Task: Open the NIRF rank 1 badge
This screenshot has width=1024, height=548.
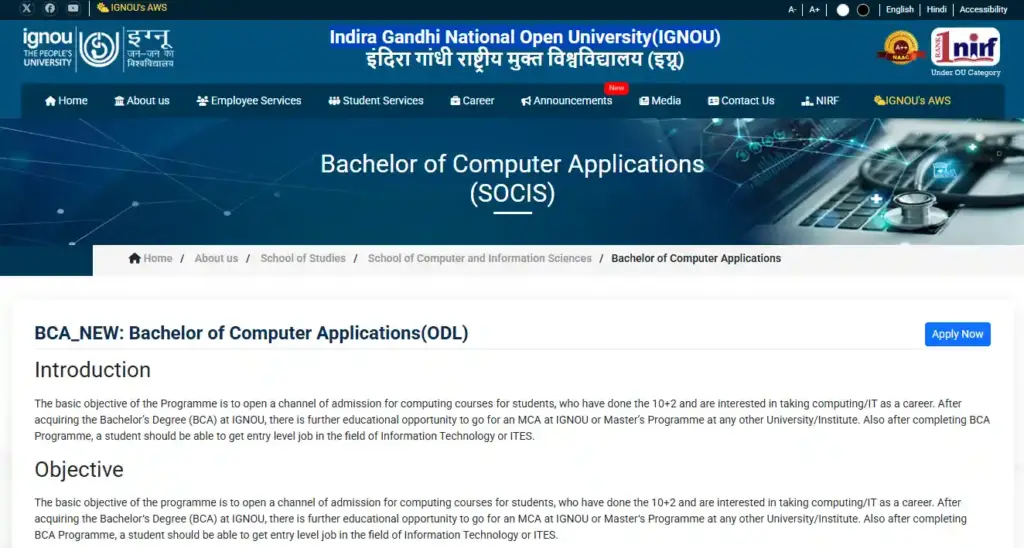Action: coord(965,47)
